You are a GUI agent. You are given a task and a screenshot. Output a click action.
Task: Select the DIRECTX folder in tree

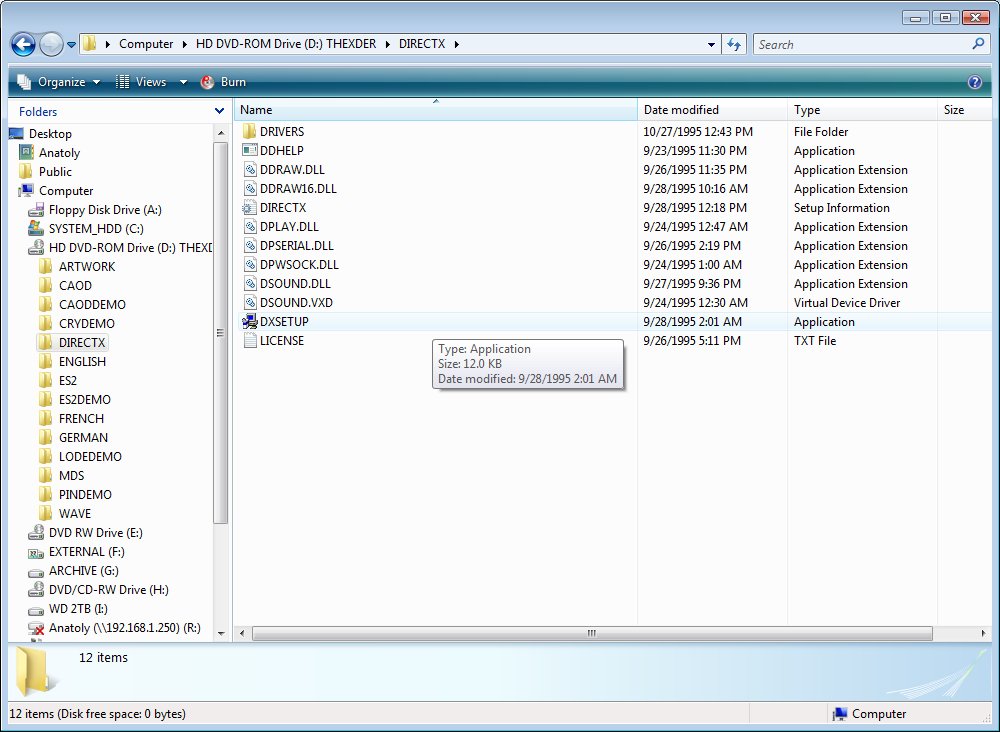82,342
